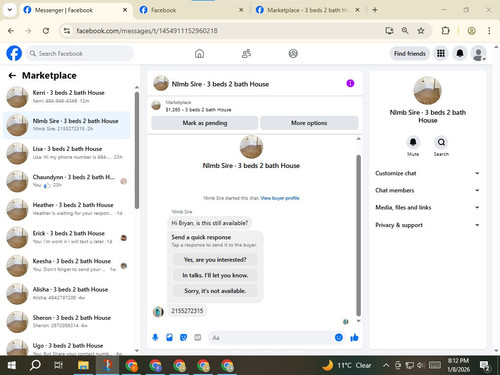Open the browser extensions puzzle icon
This screenshot has width=500, height=375.
[445, 31]
